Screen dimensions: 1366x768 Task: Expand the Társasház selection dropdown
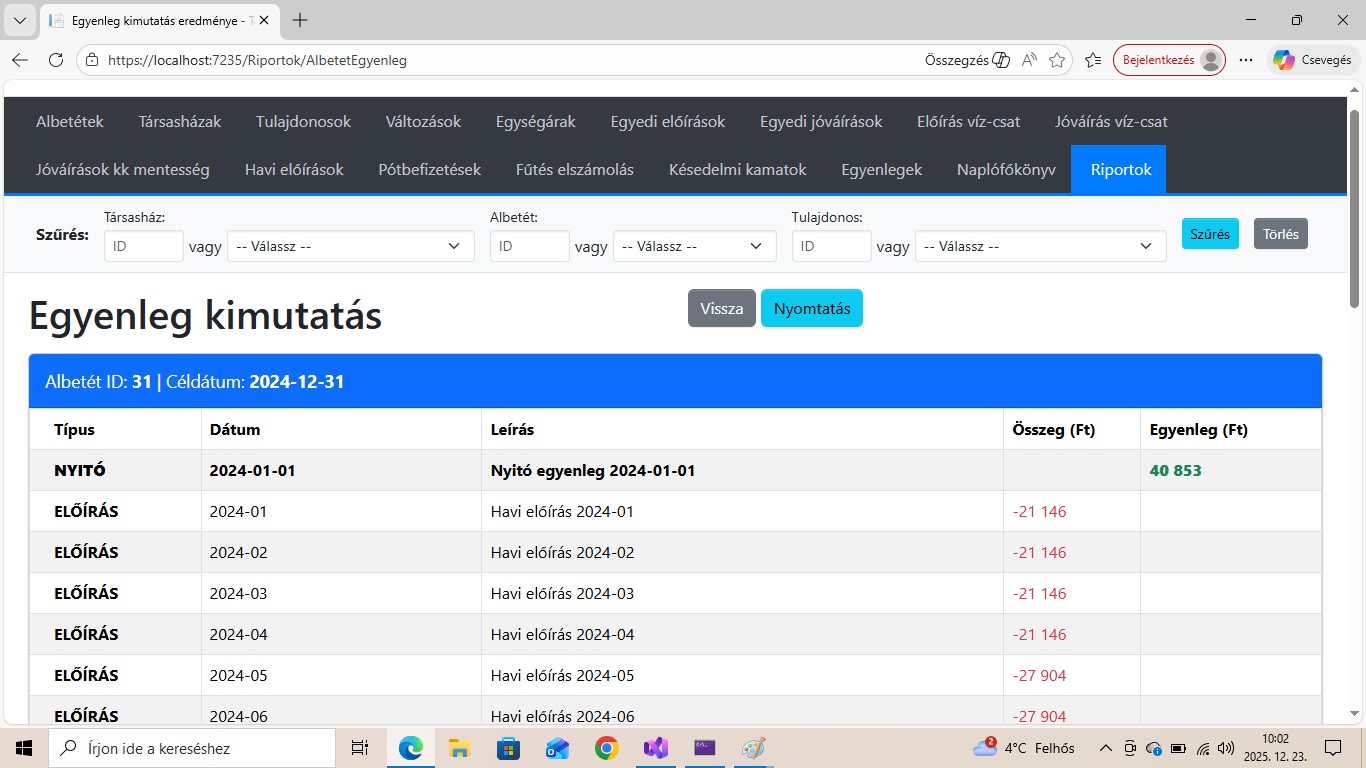(350, 246)
